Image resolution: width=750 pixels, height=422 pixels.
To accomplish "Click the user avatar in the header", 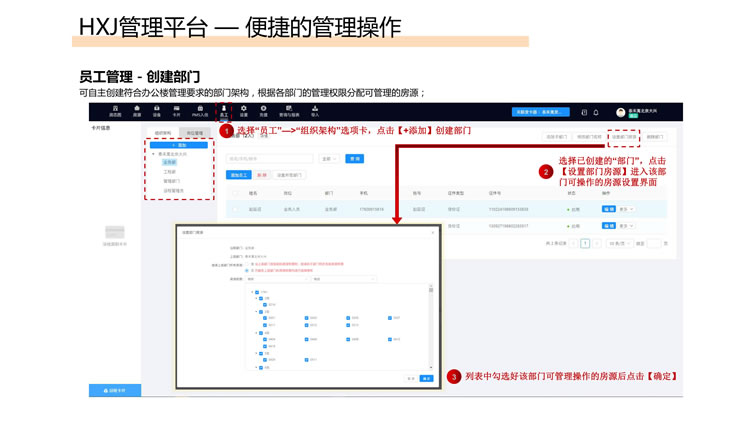I will point(620,112).
